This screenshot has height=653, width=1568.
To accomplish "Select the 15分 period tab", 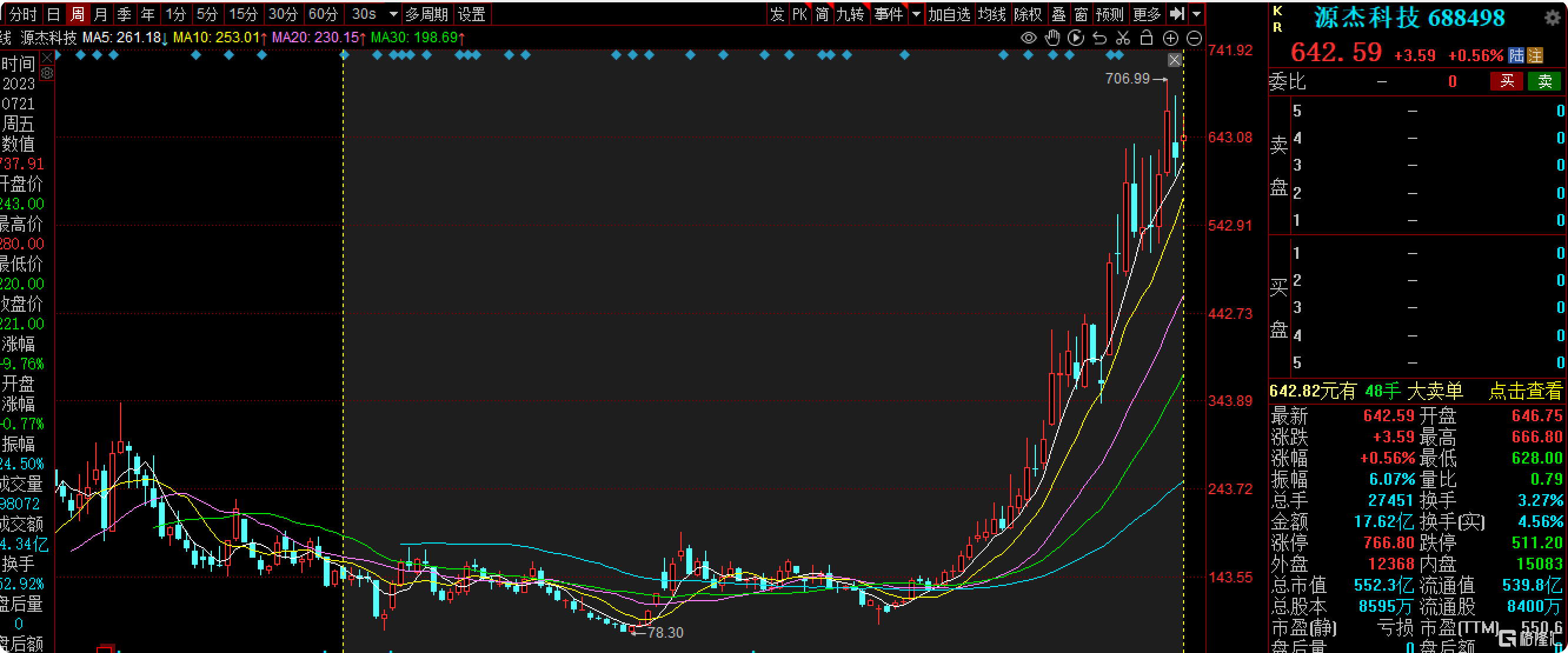I will (x=243, y=14).
